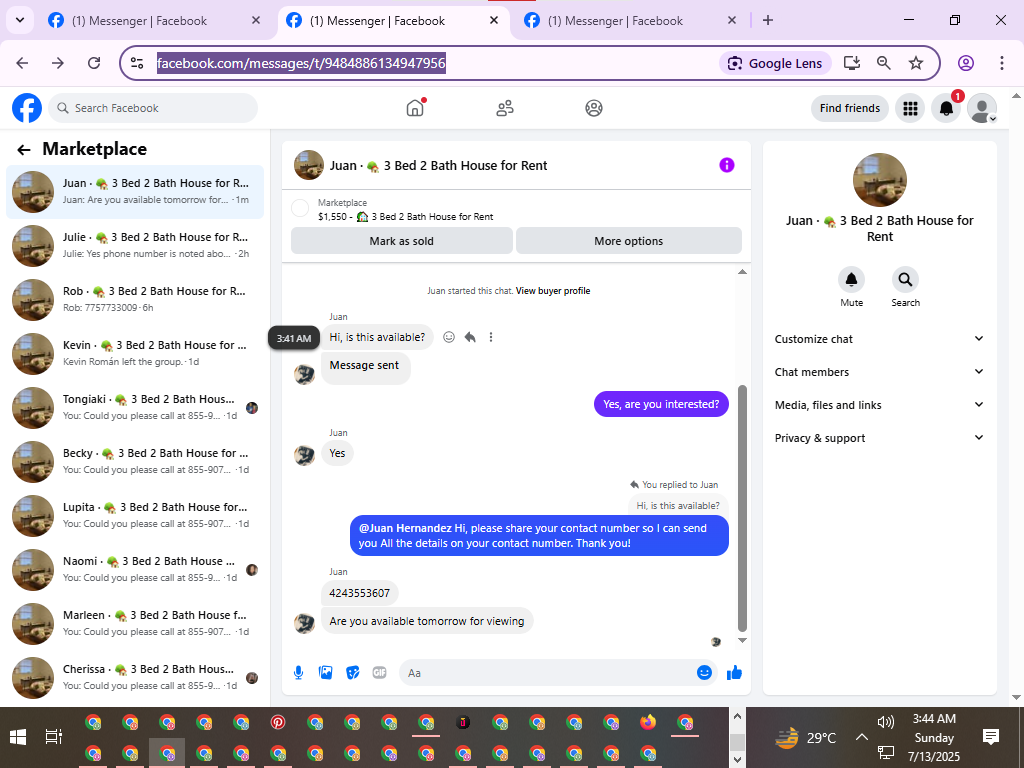
Task: Open Juan's profile picture in right panel
Action: [x=880, y=180]
